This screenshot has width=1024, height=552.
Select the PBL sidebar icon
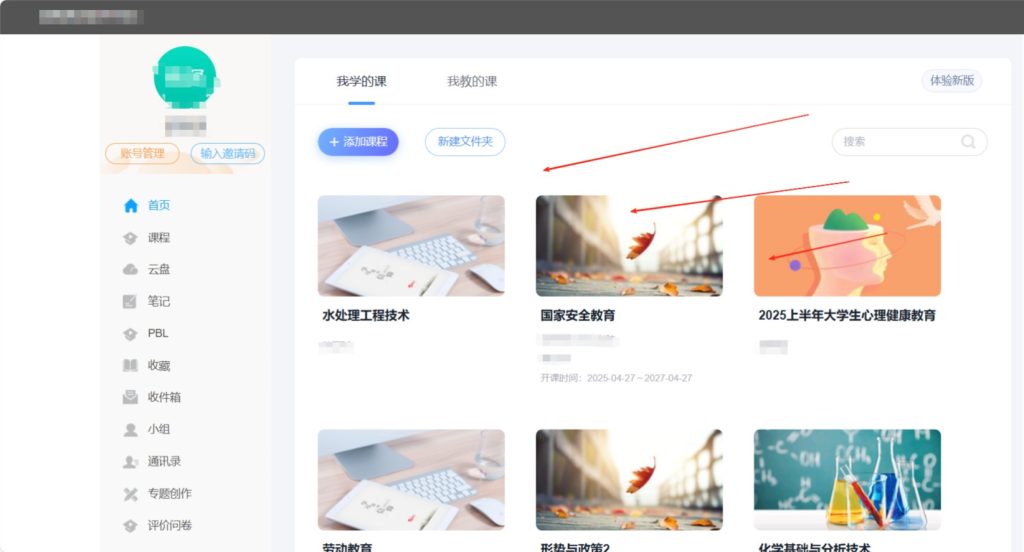[130, 334]
